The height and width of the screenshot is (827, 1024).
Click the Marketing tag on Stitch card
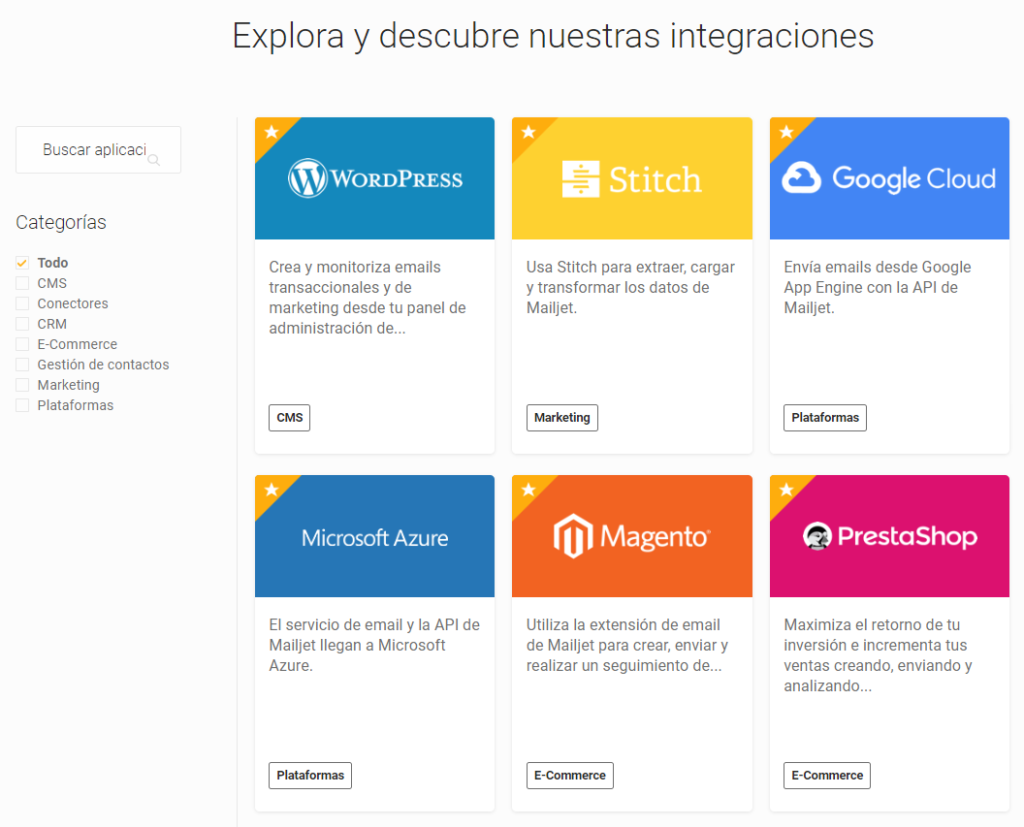[x=562, y=418]
